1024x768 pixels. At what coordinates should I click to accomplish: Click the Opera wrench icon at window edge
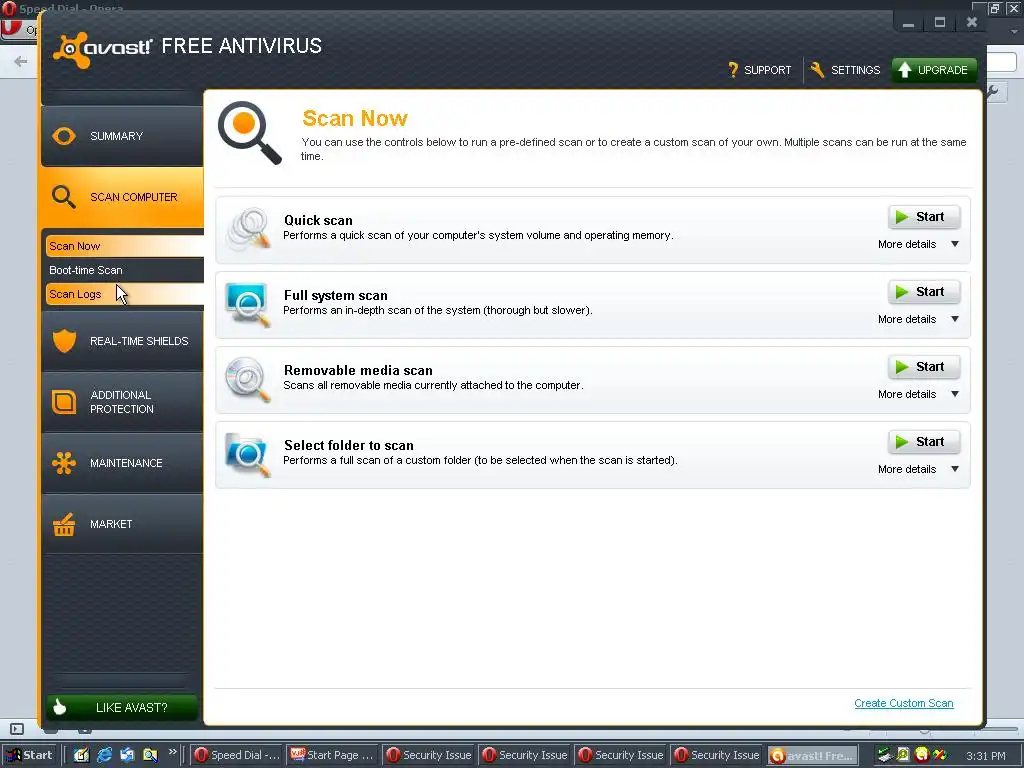[x=995, y=92]
